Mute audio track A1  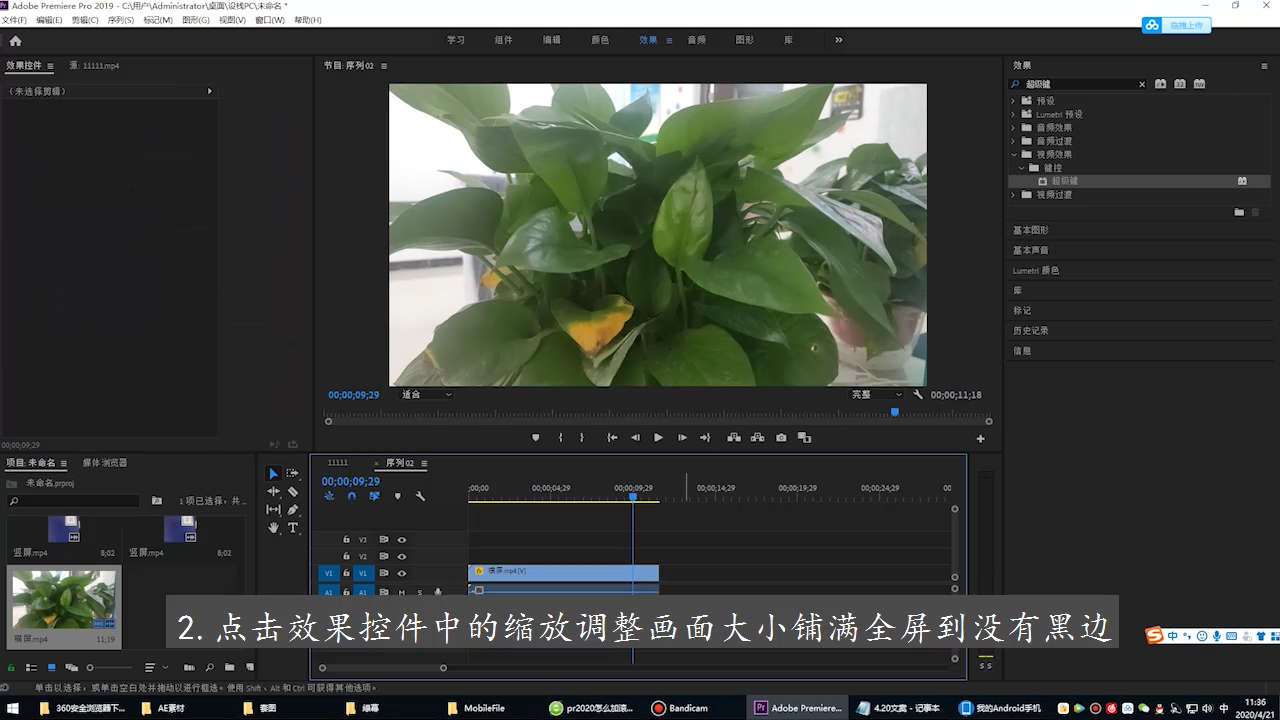402,592
